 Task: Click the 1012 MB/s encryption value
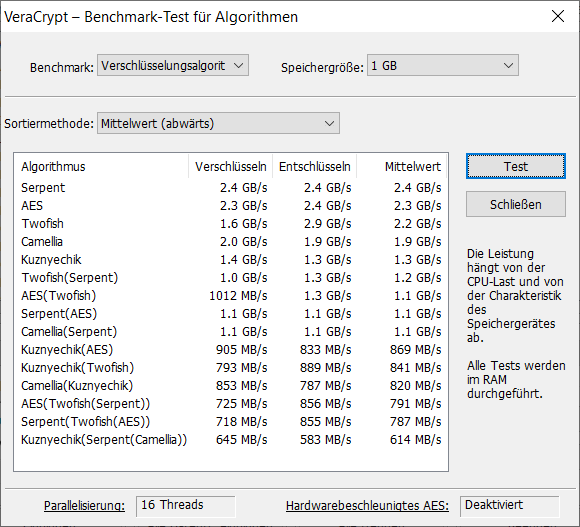238,295
